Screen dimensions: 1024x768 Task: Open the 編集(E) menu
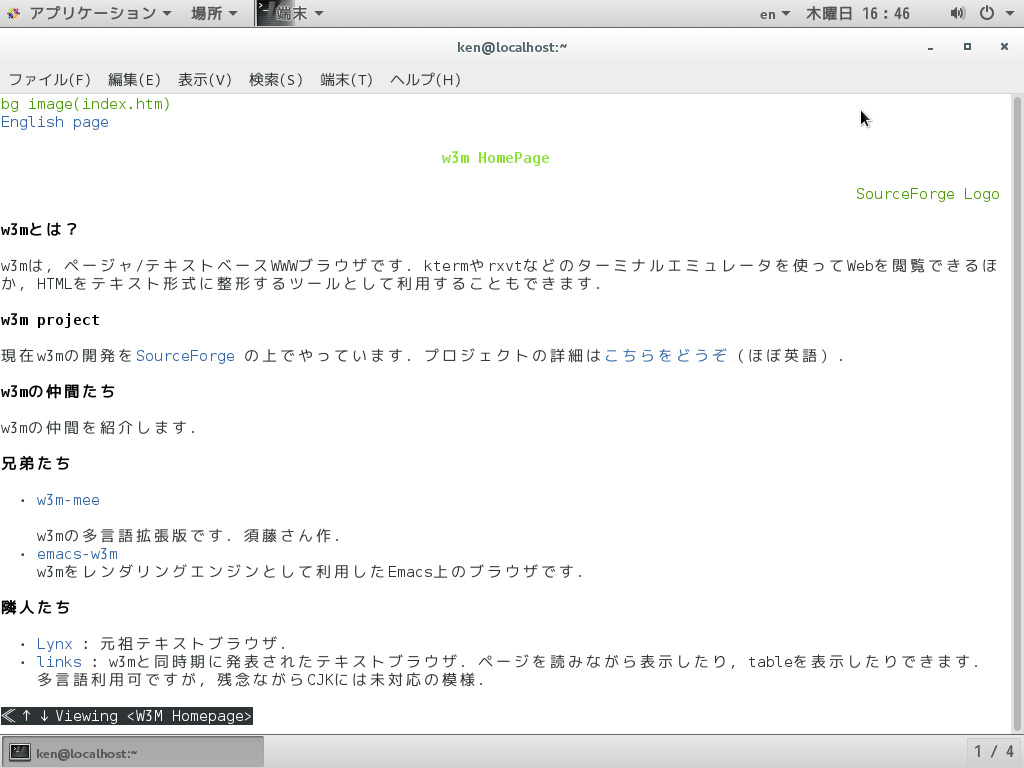click(x=134, y=80)
